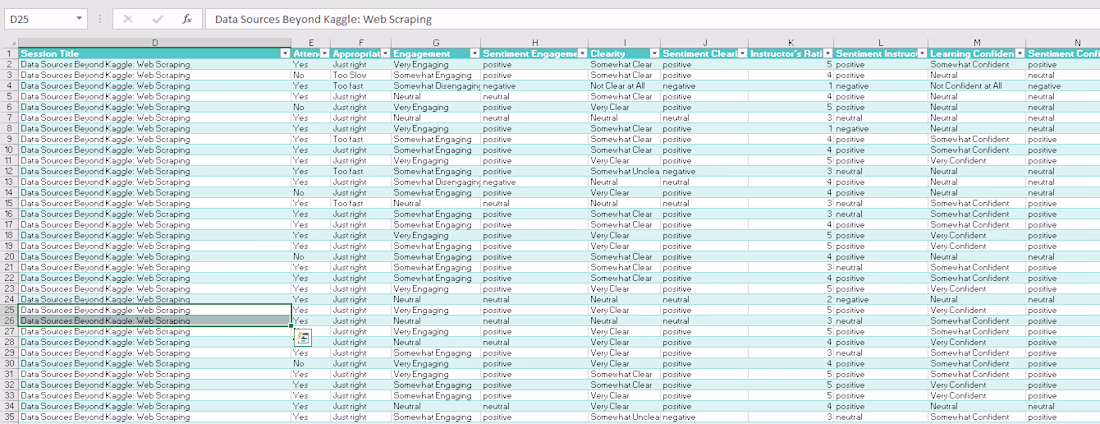This screenshot has width=1100, height=424.
Task: Click the 'Somewhat Unclear' cell in row 35
Action: coord(624,417)
